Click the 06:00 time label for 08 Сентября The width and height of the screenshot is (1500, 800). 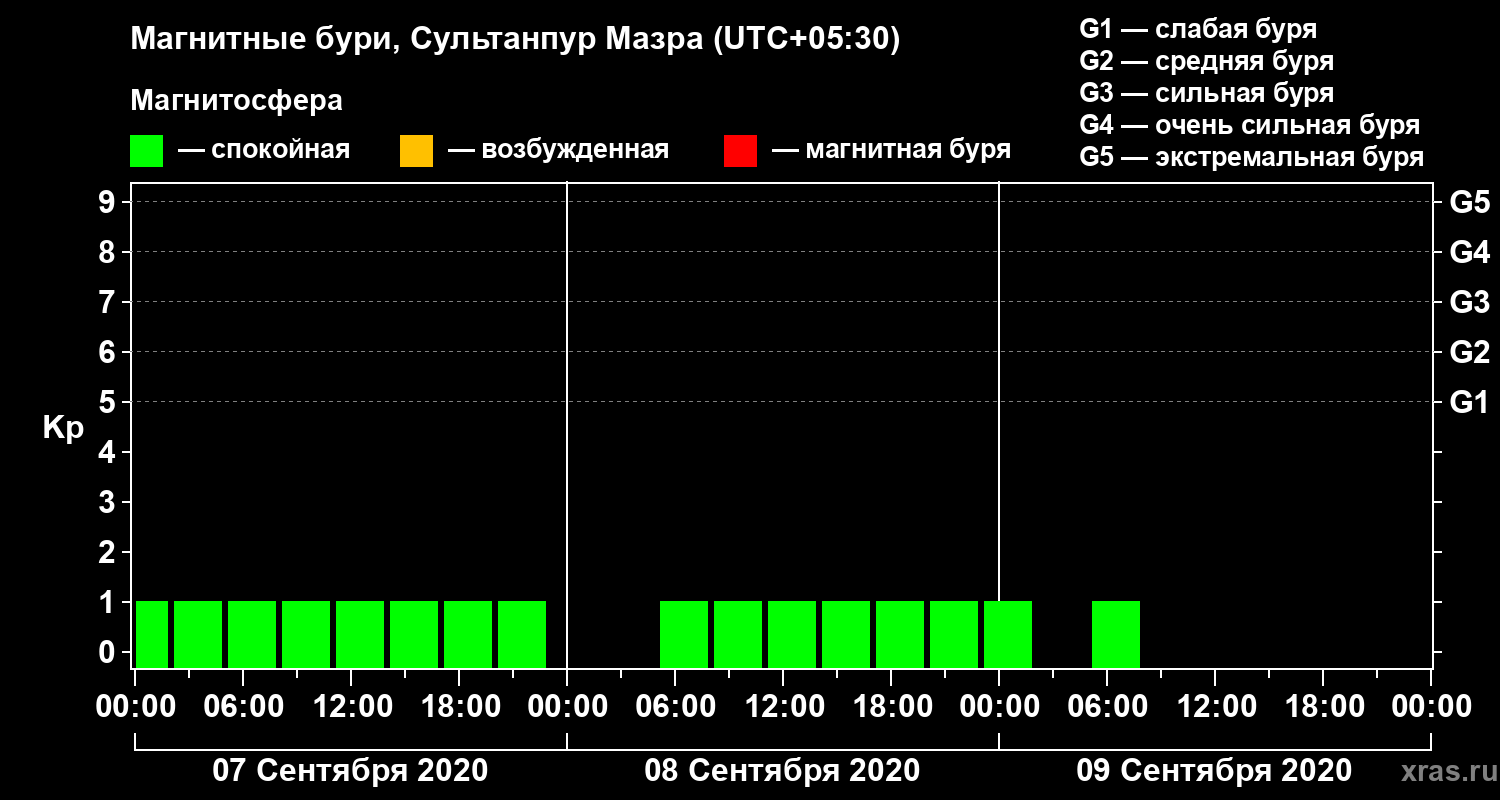[x=674, y=706]
